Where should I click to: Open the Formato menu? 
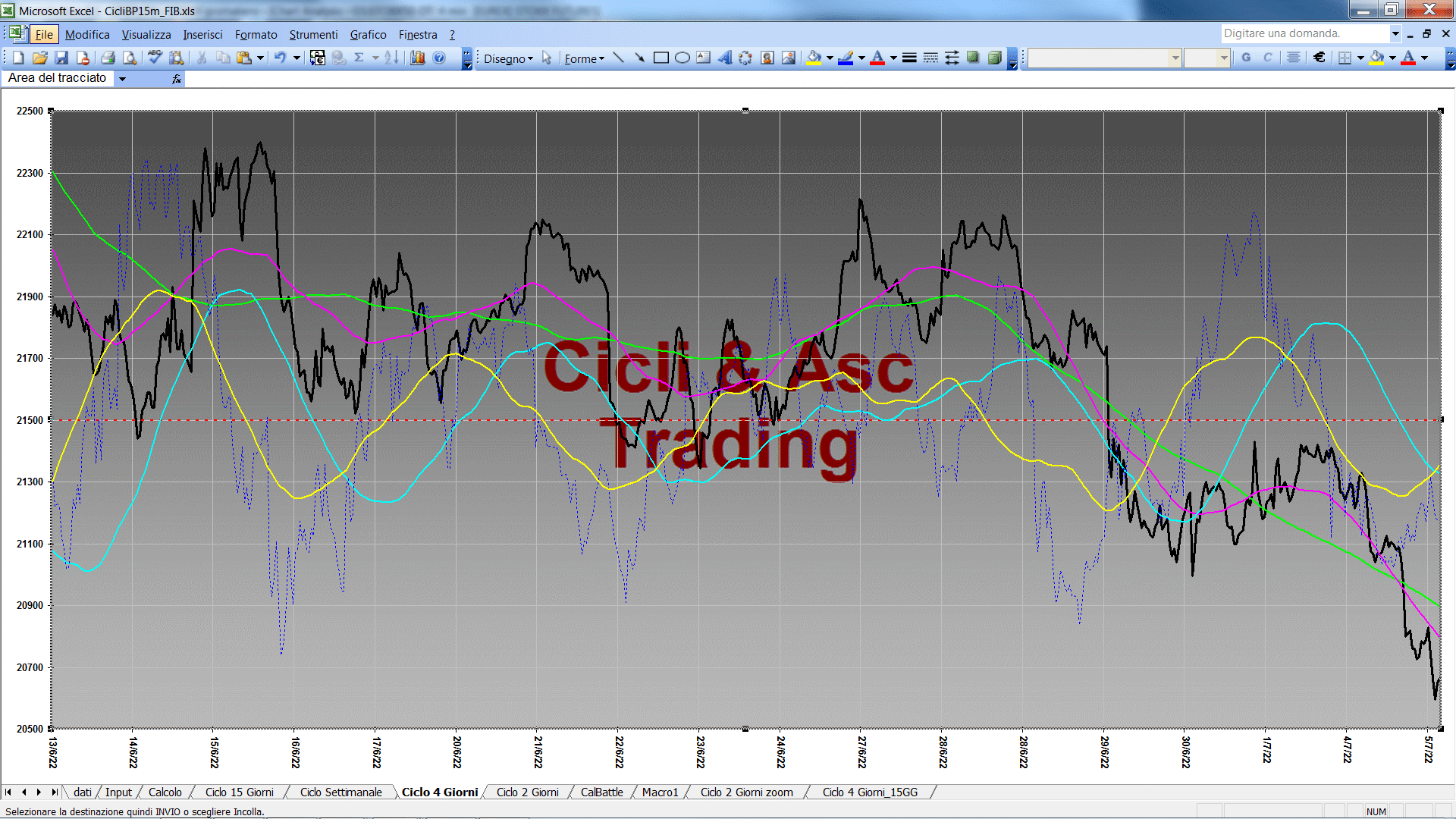[x=256, y=34]
